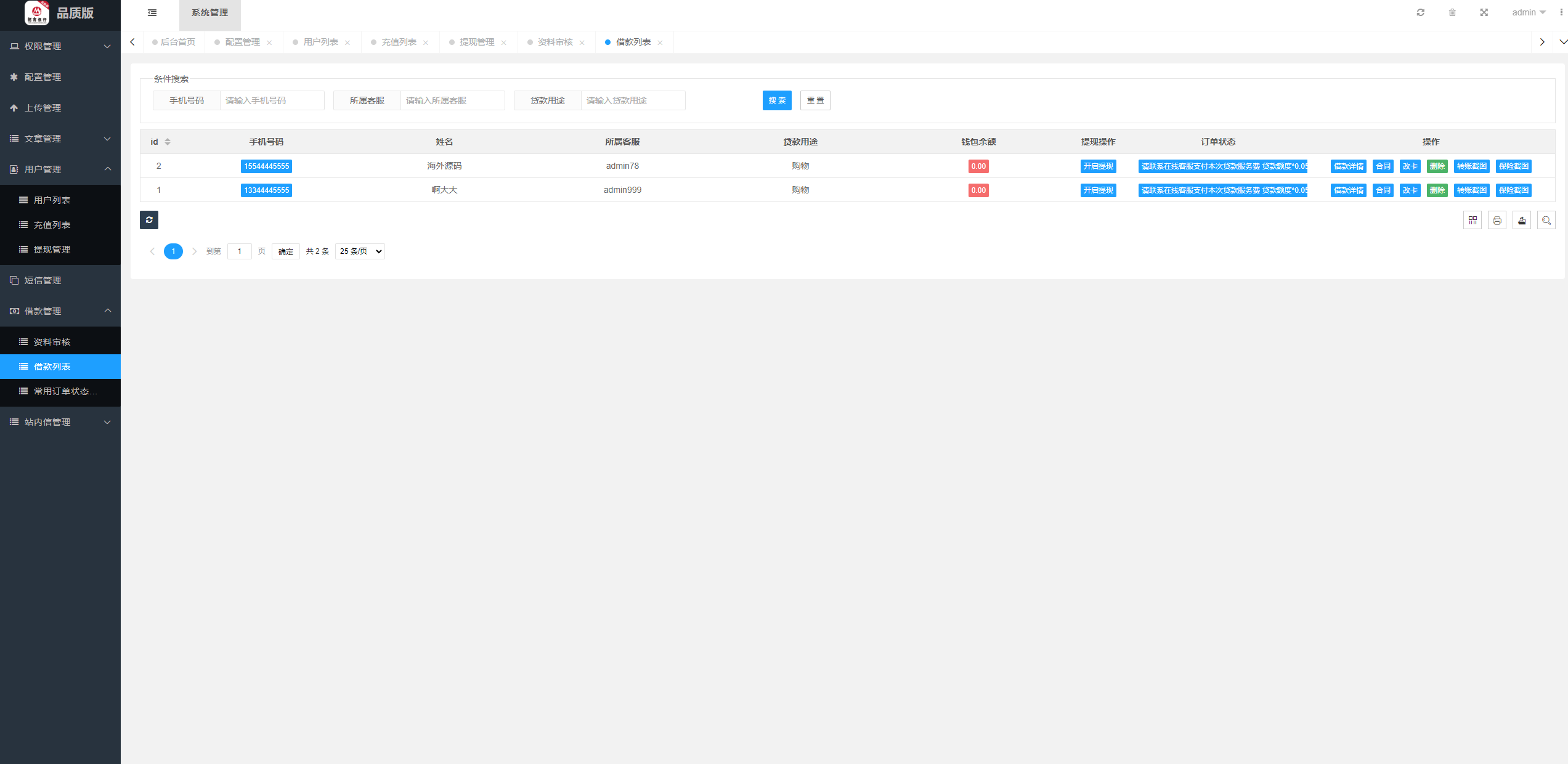Click 删除 for row id 2
This screenshot has height=764, width=1568.
1437,166
